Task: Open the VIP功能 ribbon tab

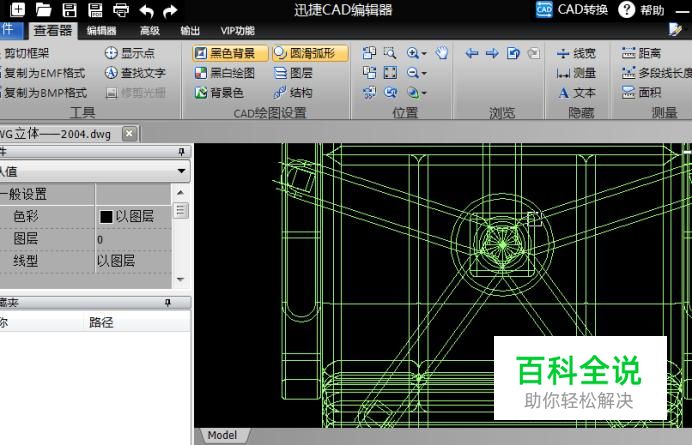Action: click(x=237, y=30)
